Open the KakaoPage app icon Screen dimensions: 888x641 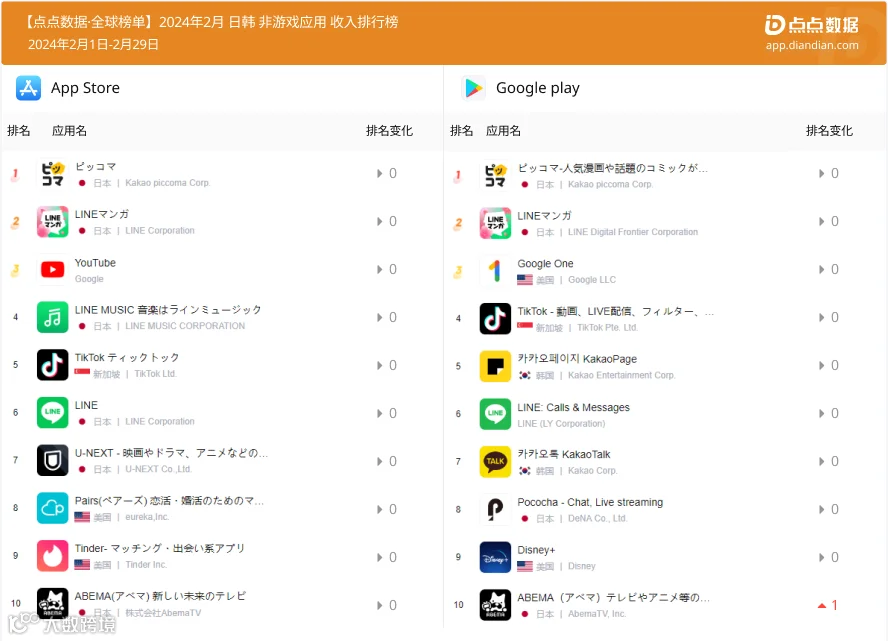pos(495,366)
